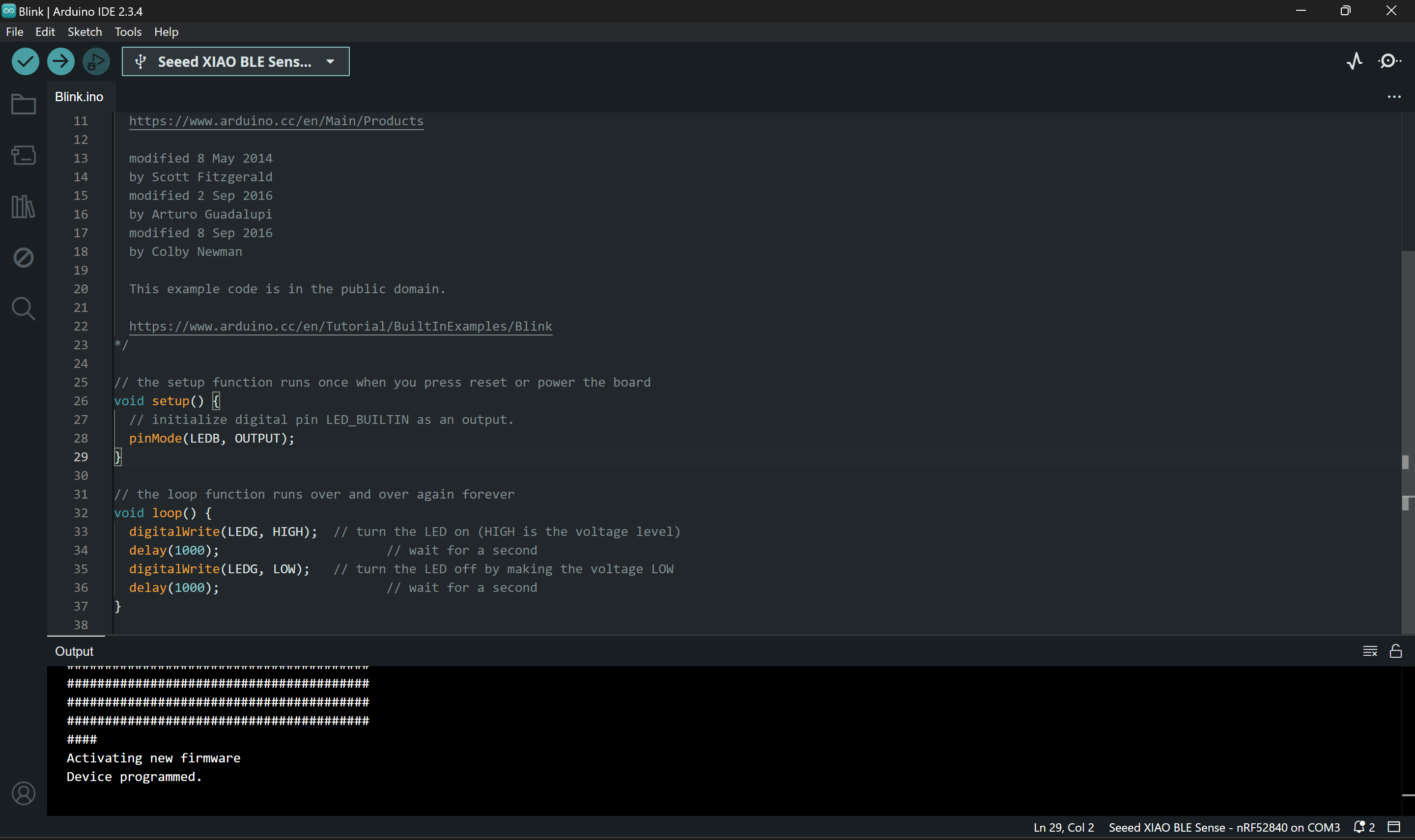This screenshot has height=840, width=1415.
Task: Open the Debug sidebar panel icon
Action: point(23,257)
